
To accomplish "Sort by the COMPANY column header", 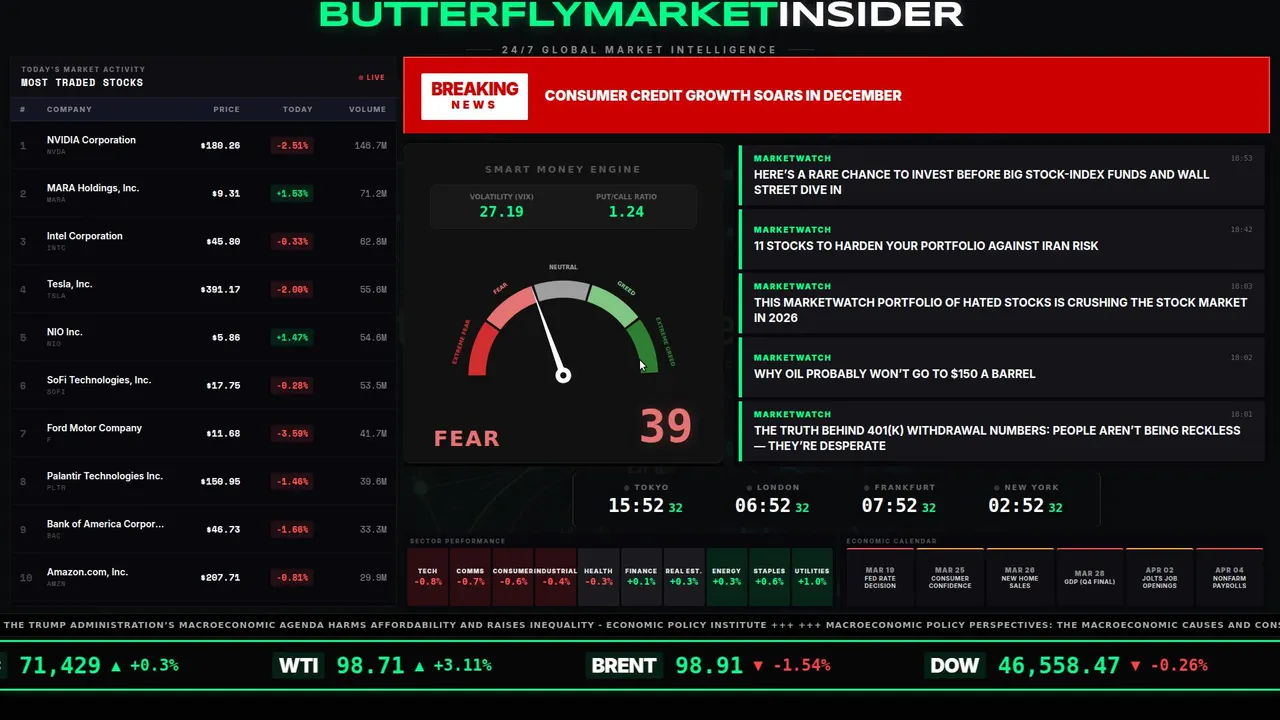I will (69, 109).
